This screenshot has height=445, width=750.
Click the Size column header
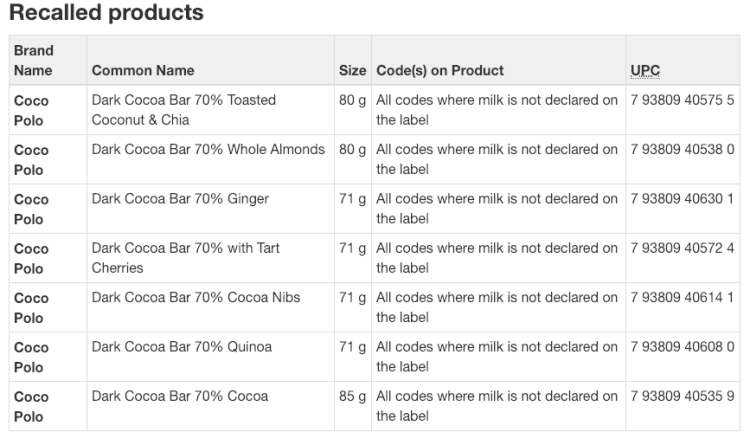353,70
